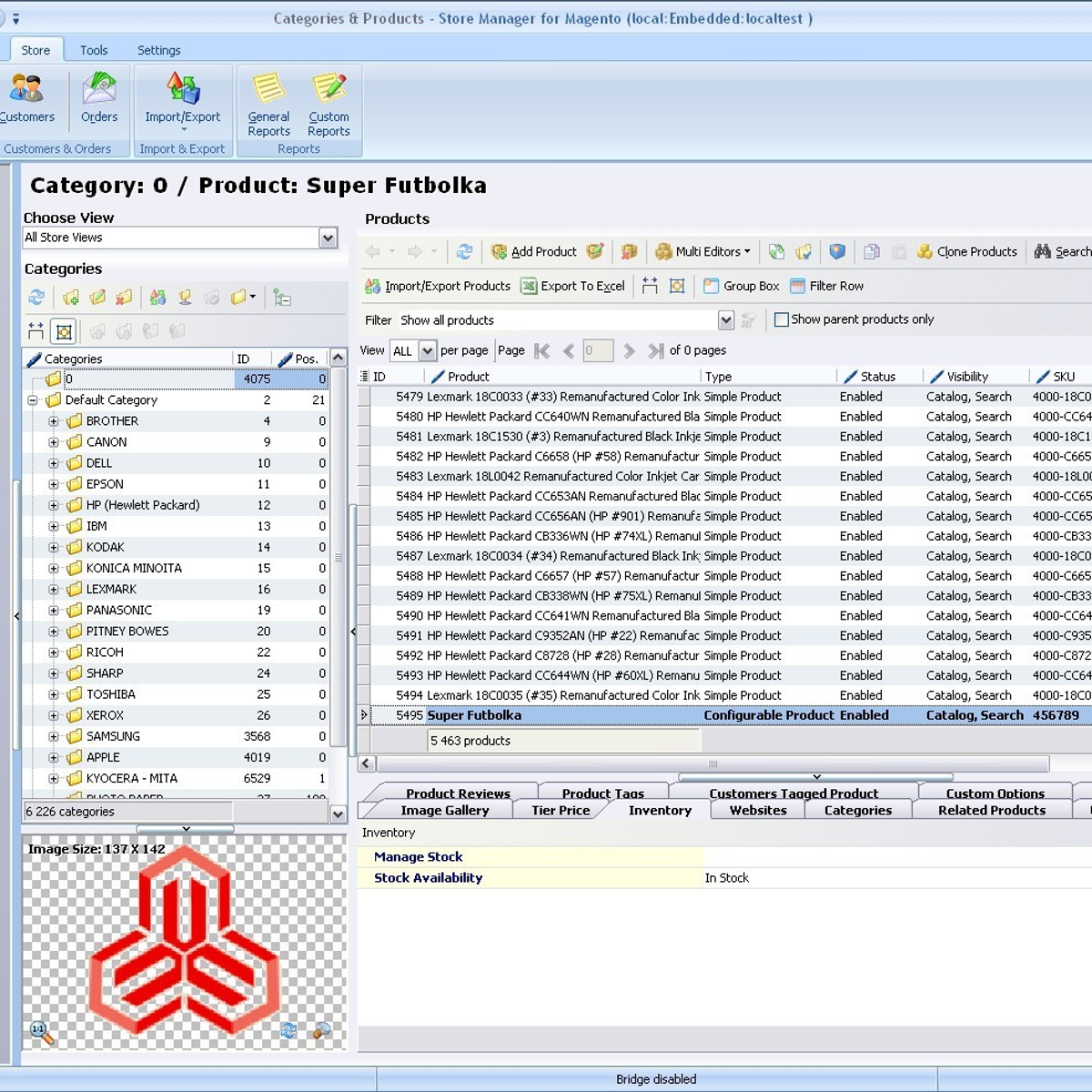
Task: Click Export To Excel button
Action: [573, 286]
